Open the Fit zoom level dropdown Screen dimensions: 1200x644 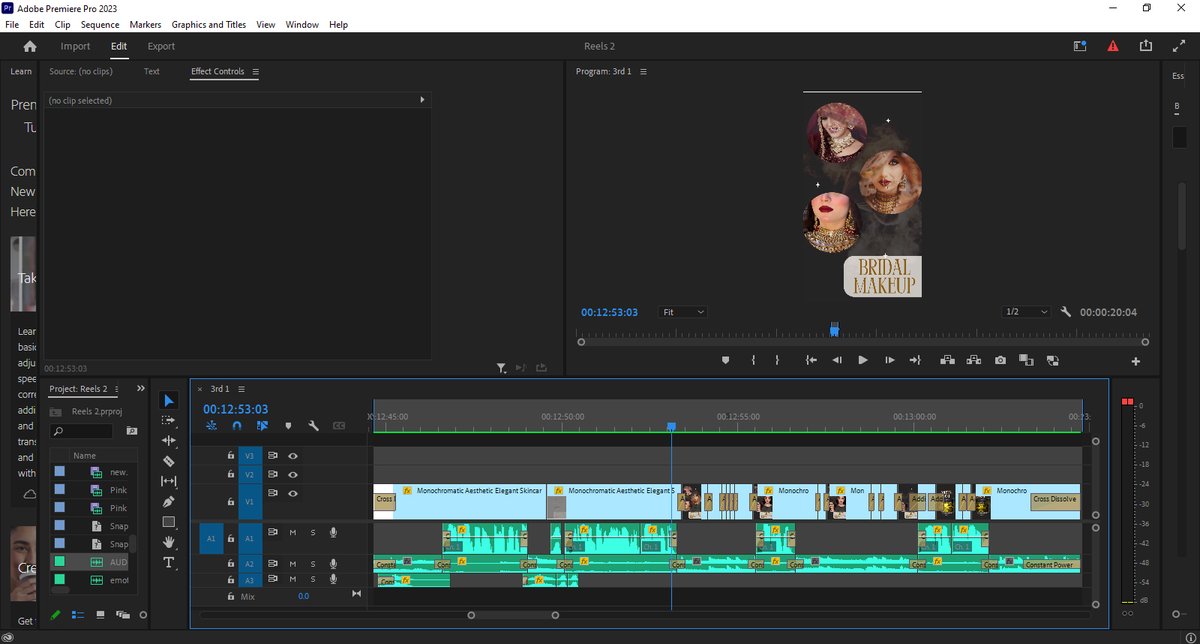(x=683, y=312)
